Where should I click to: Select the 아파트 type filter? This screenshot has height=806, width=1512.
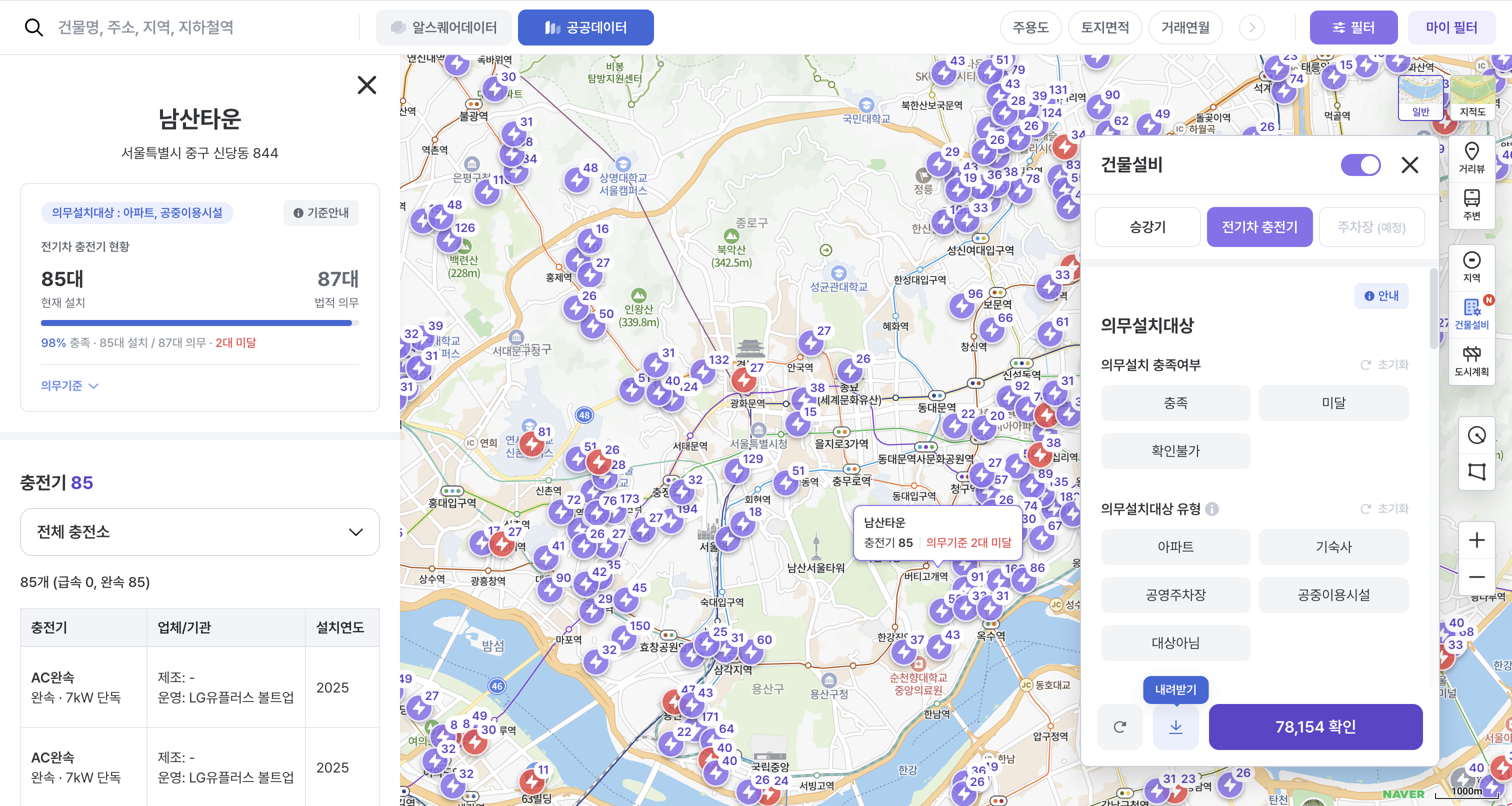[x=1175, y=546]
